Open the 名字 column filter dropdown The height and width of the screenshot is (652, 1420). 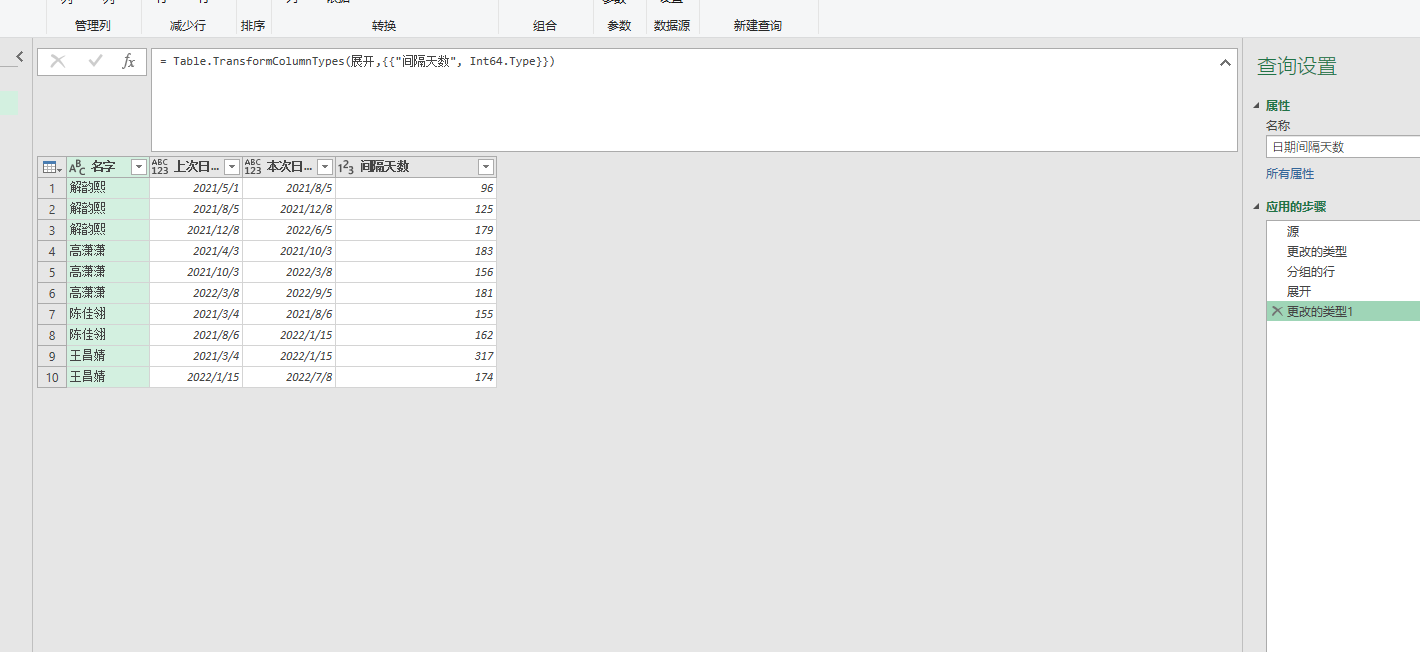(x=139, y=167)
